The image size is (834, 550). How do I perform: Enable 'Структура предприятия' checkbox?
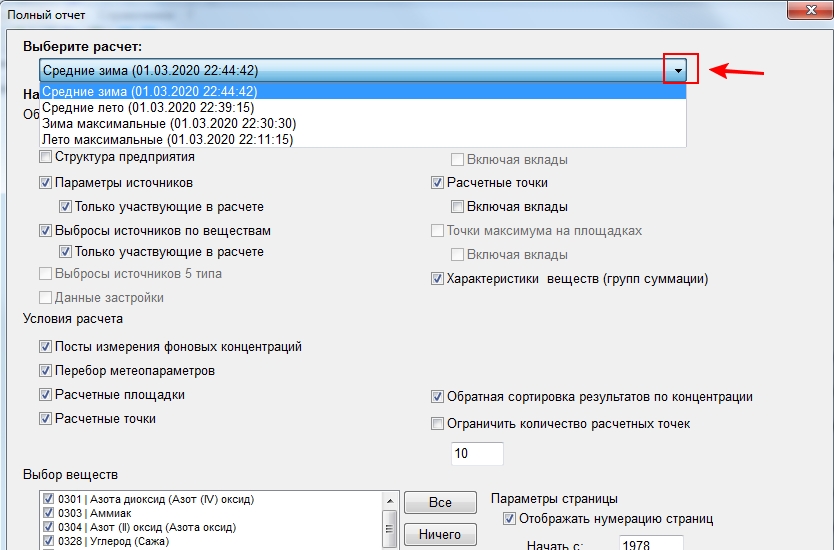point(46,157)
